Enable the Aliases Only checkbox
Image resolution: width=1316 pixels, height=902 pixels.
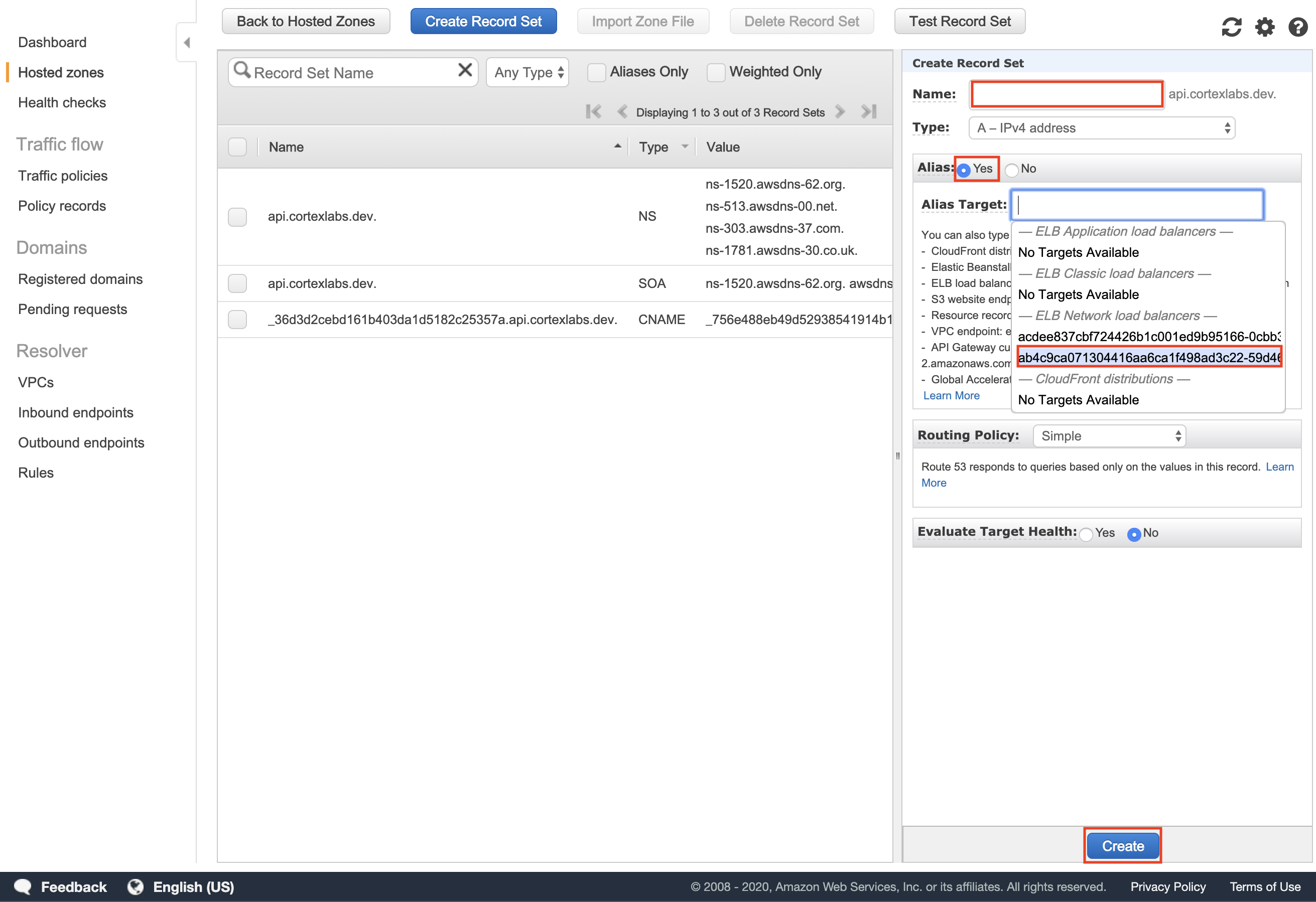click(596, 72)
